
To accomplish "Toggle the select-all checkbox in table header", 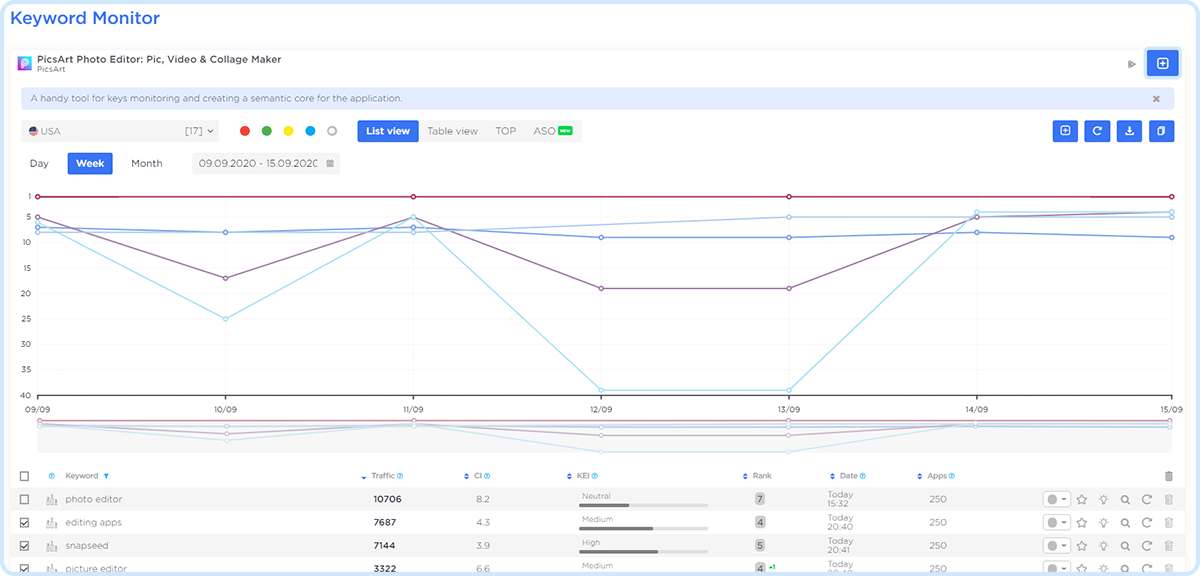I will click(25, 476).
